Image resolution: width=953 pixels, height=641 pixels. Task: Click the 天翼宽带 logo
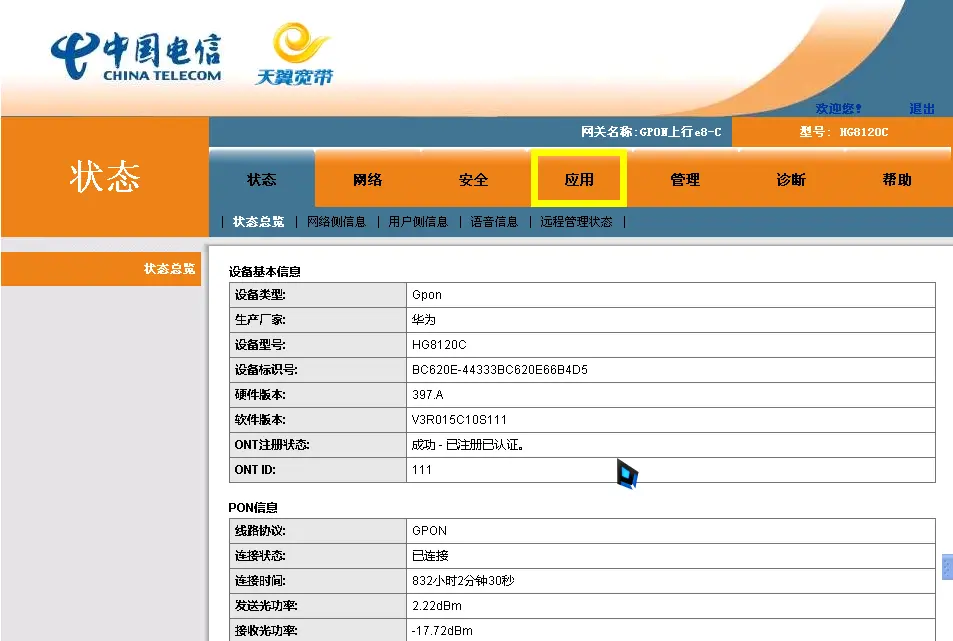click(295, 55)
